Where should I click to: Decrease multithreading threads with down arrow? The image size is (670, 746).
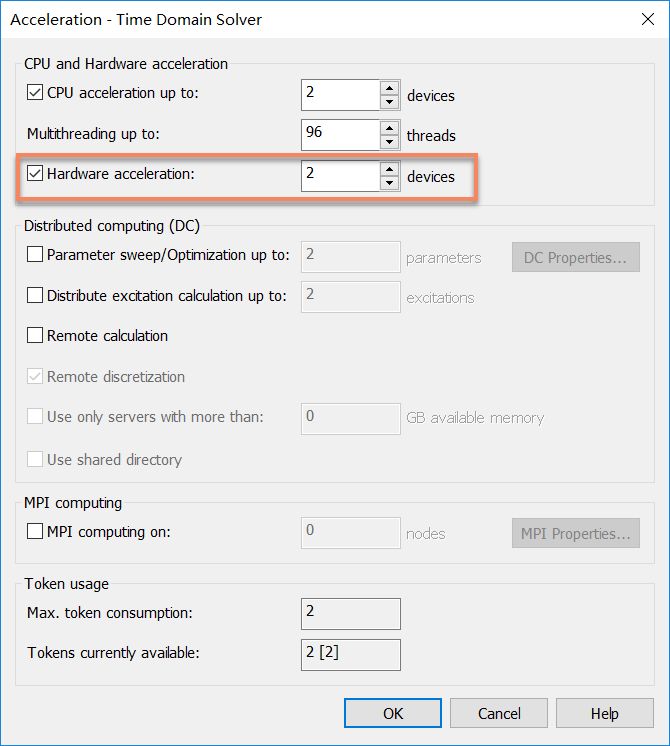tap(390, 142)
